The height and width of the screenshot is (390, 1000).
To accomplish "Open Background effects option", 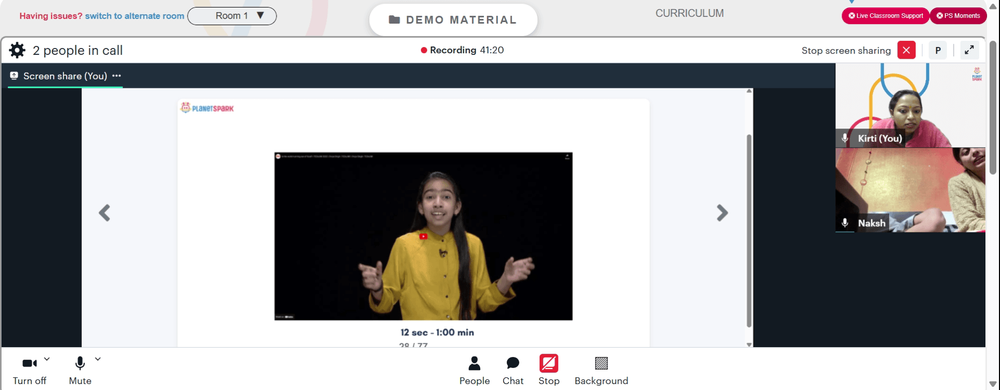I will point(601,370).
